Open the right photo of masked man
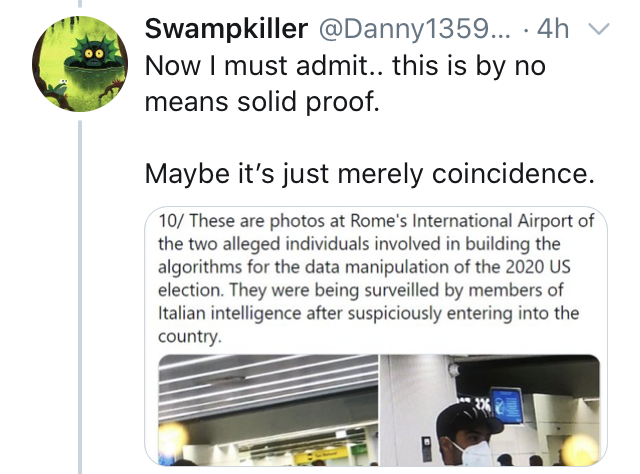 [490, 410]
